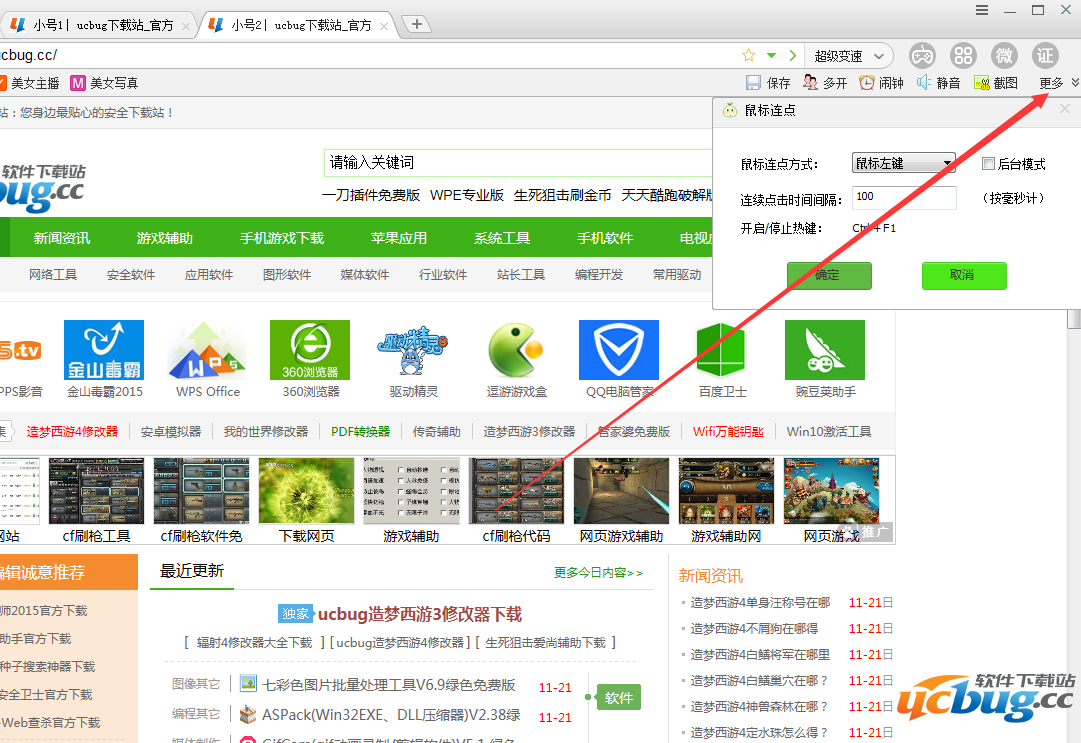Open the app grid icon beside gamepad
The image size is (1081, 743).
(x=963, y=55)
